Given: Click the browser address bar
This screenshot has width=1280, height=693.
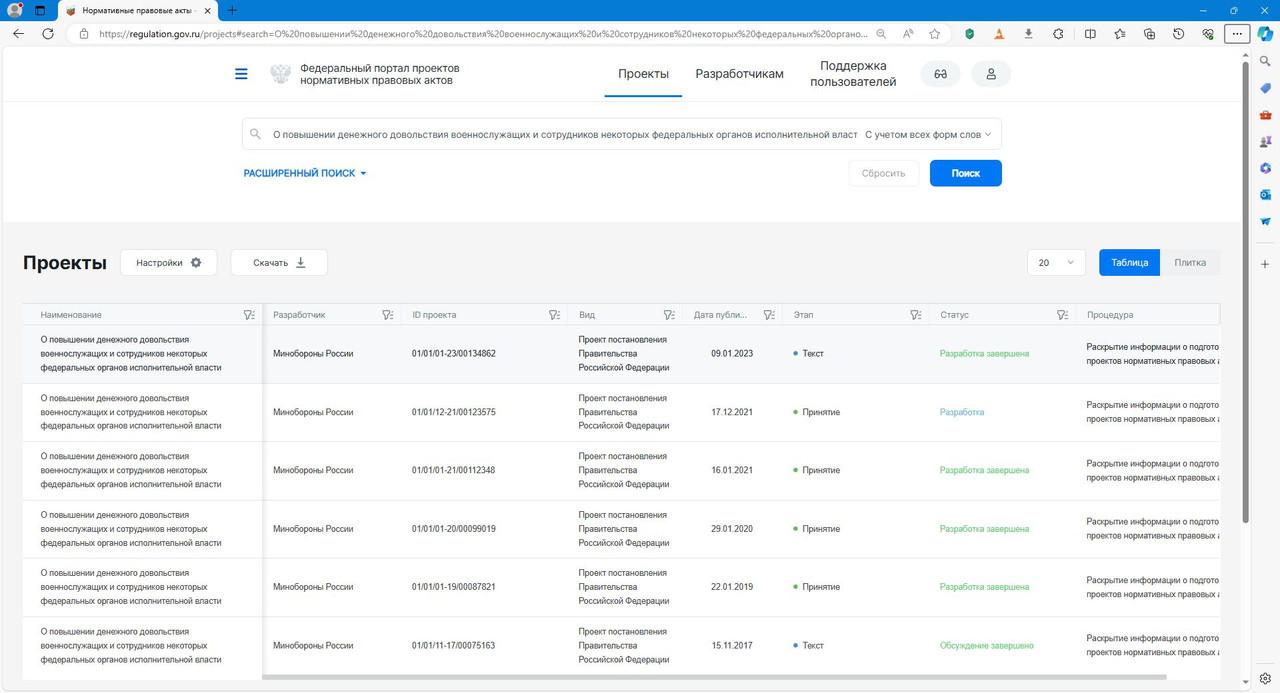Looking at the screenshot, I should (x=483, y=33).
